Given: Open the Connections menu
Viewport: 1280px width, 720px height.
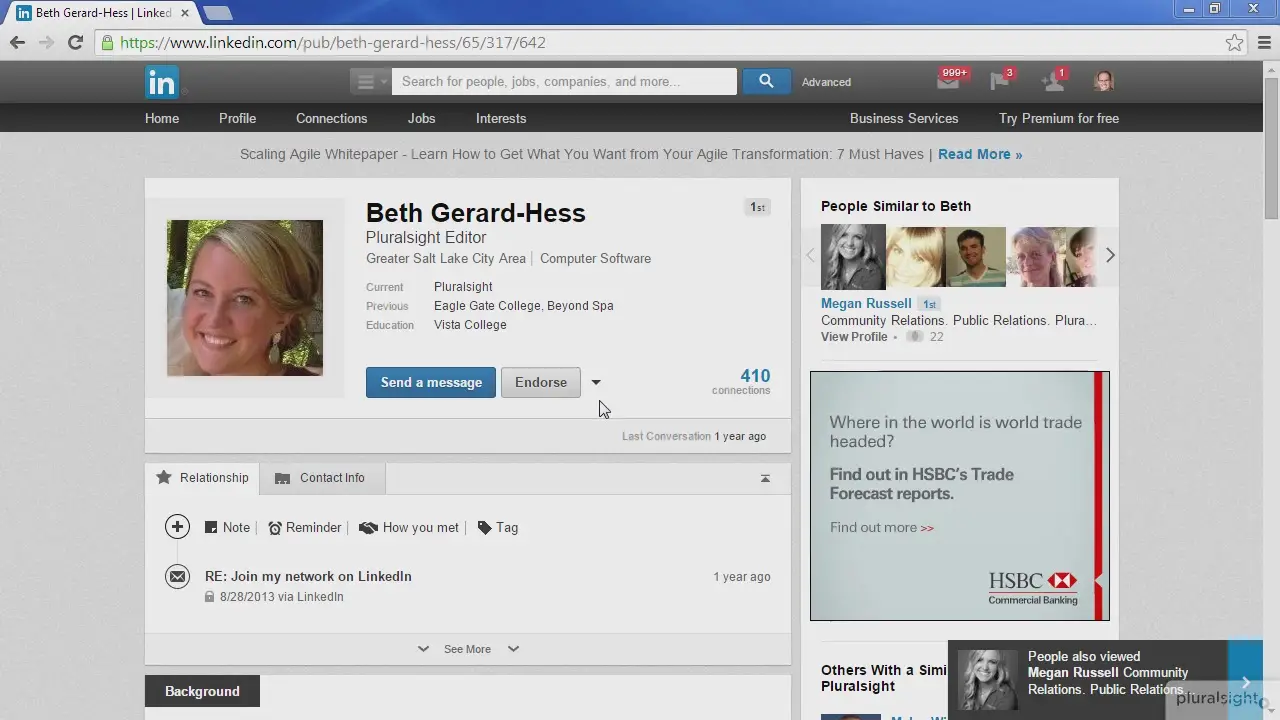Looking at the screenshot, I should pyautogui.click(x=332, y=118).
